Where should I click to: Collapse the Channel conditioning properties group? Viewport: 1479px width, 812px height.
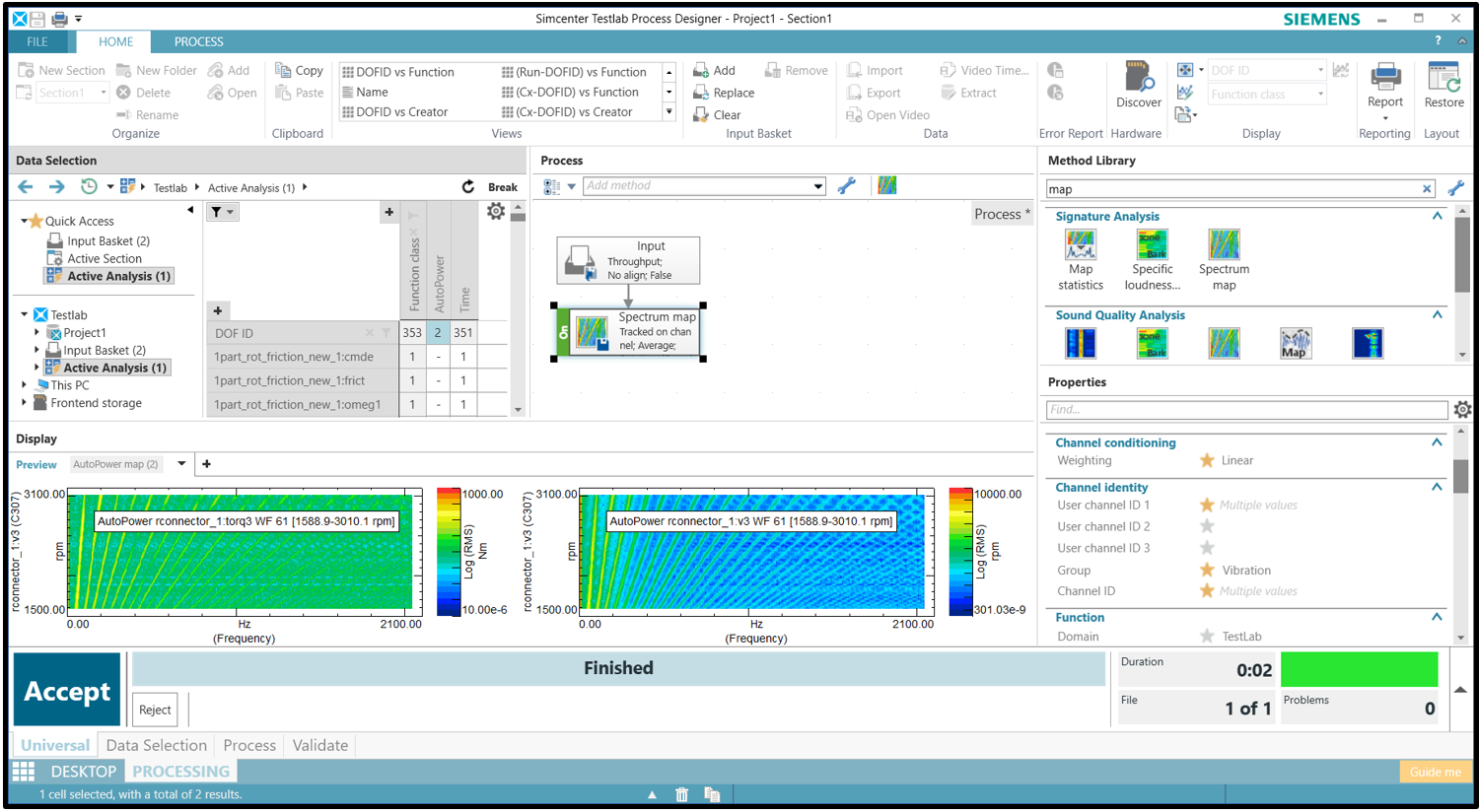[1437, 442]
